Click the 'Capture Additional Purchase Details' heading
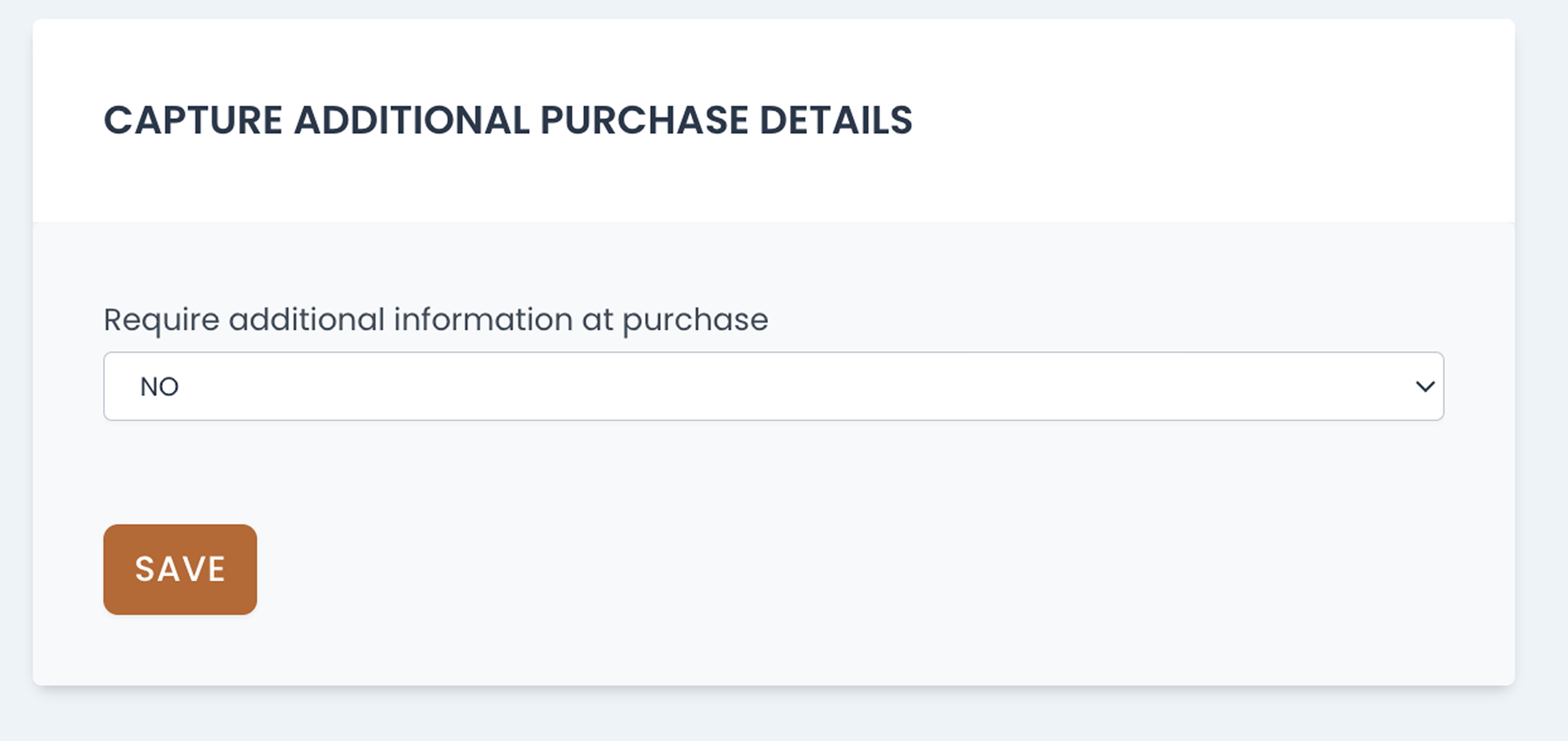The width and height of the screenshot is (1568, 741). point(508,120)
